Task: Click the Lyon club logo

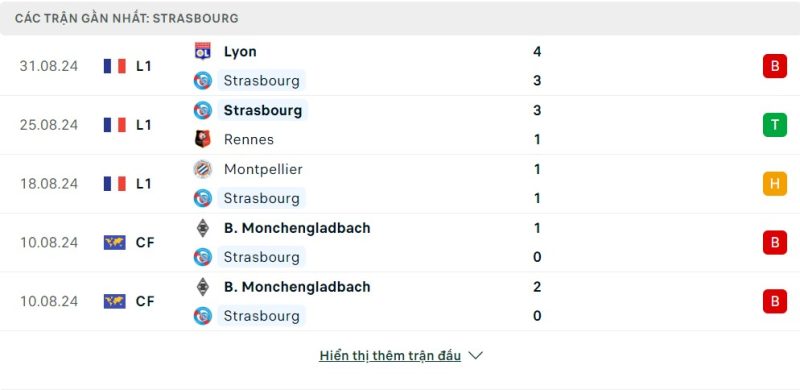Action: pyautogui.click(x=203, y=52)
